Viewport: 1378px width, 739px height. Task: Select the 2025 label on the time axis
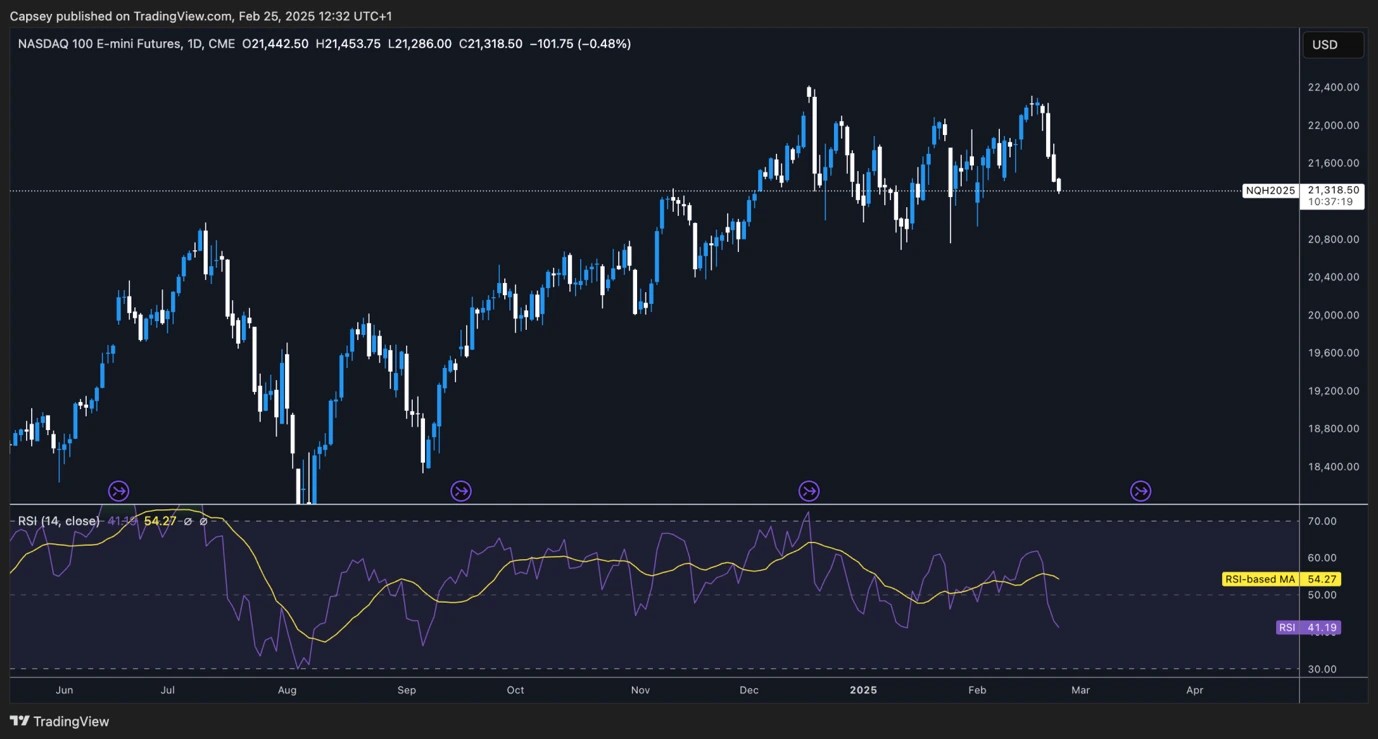pos(863,690)
